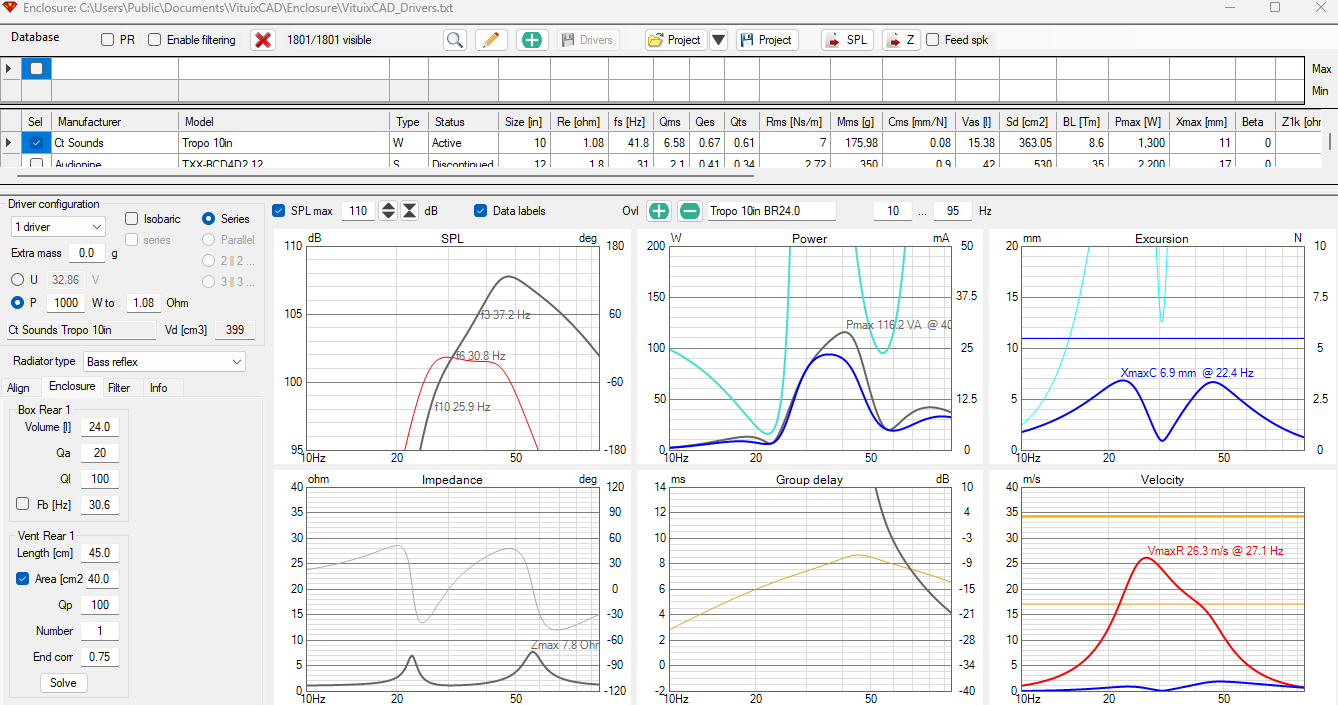Open the Project dropdown arrow button
Image resolution: width=1338 pixels, height=705 pixels.
coord(718,40)
